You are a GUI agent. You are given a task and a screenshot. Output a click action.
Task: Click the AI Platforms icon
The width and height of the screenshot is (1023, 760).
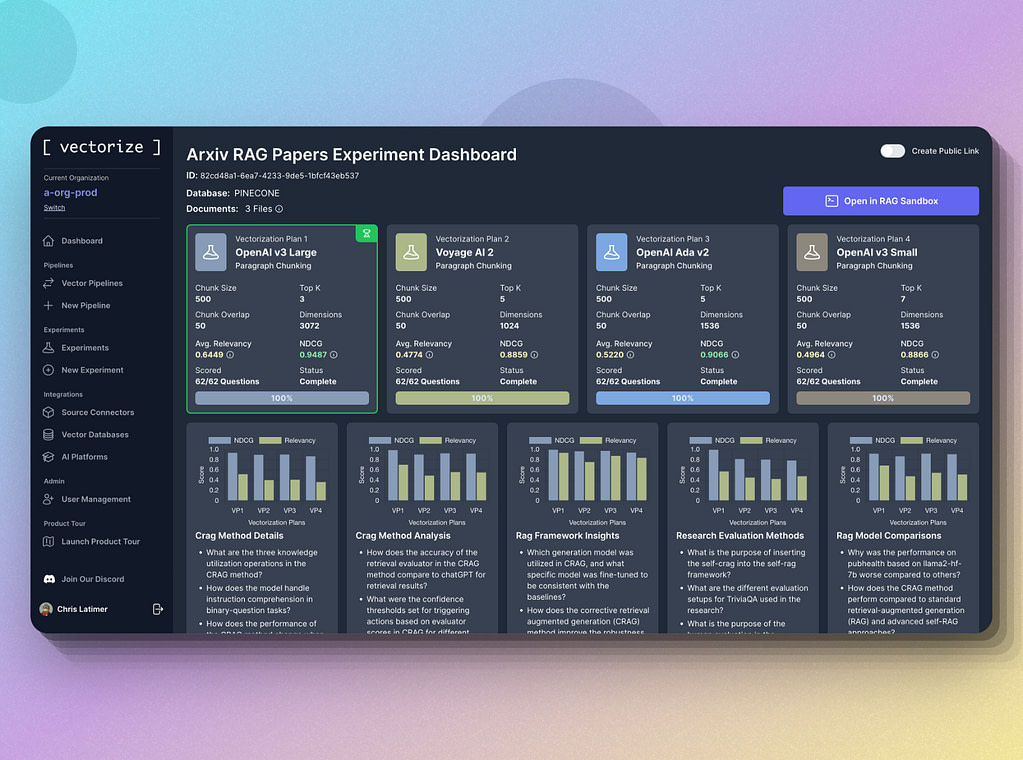[48, 457]
